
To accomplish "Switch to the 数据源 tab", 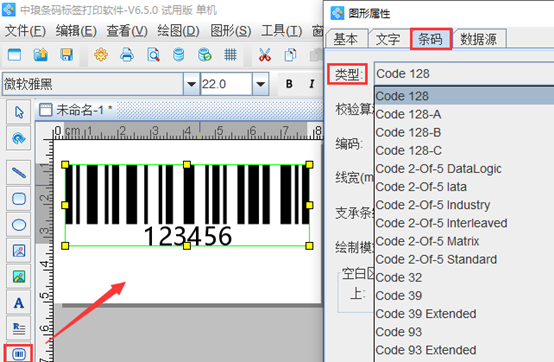I will (x=479, y=38).
